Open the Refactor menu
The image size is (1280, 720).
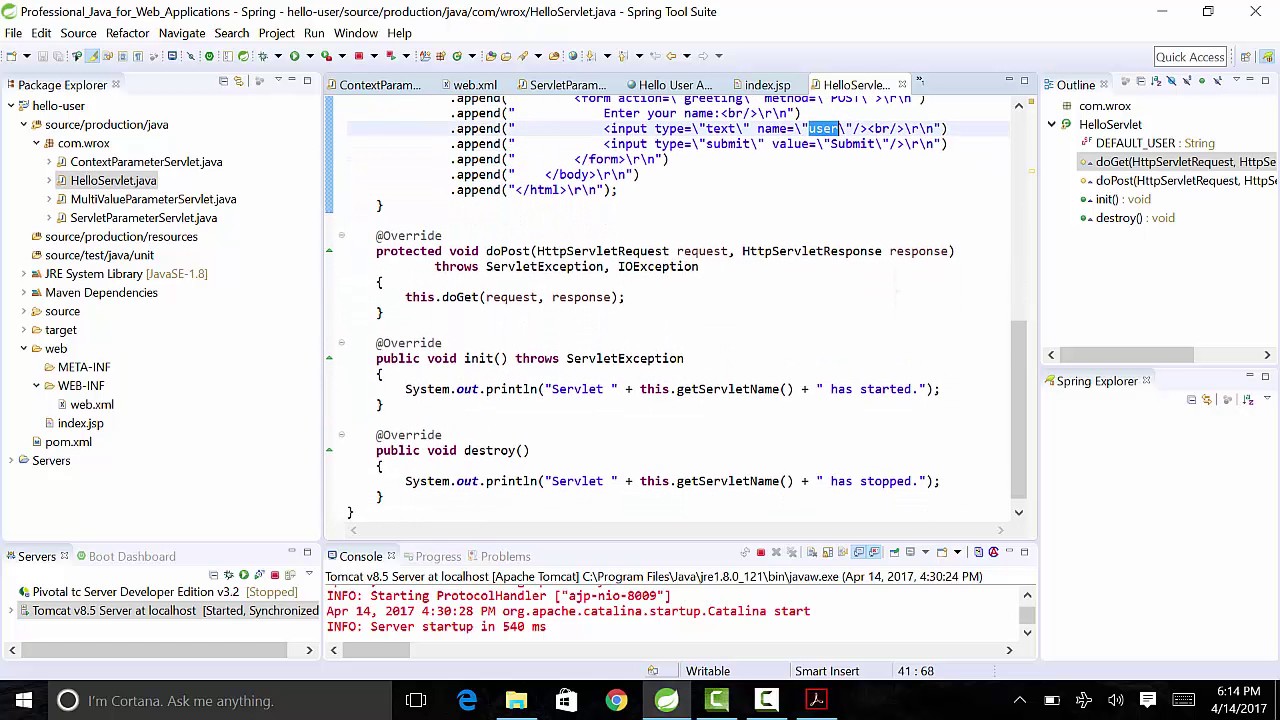click(x=127, y=33)
